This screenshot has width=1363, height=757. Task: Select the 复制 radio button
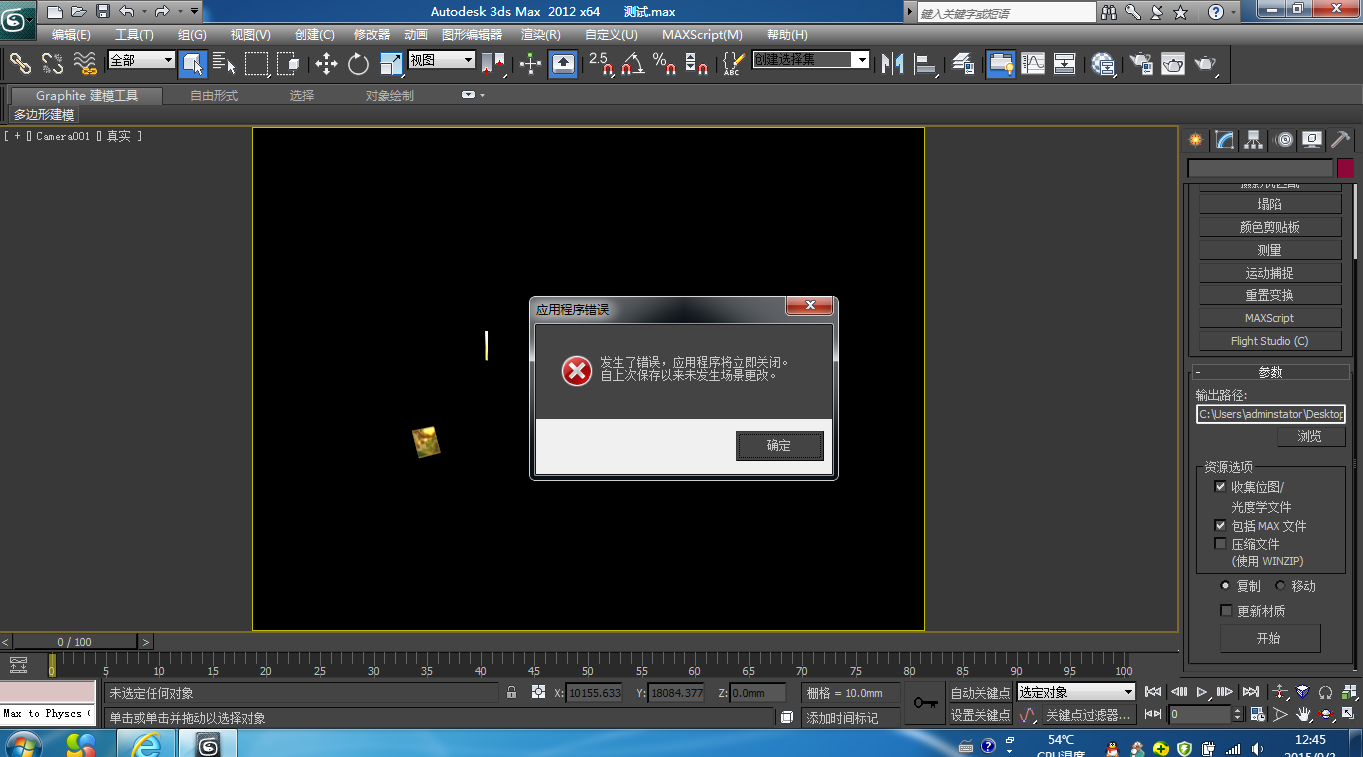[x=1226, y=586]
